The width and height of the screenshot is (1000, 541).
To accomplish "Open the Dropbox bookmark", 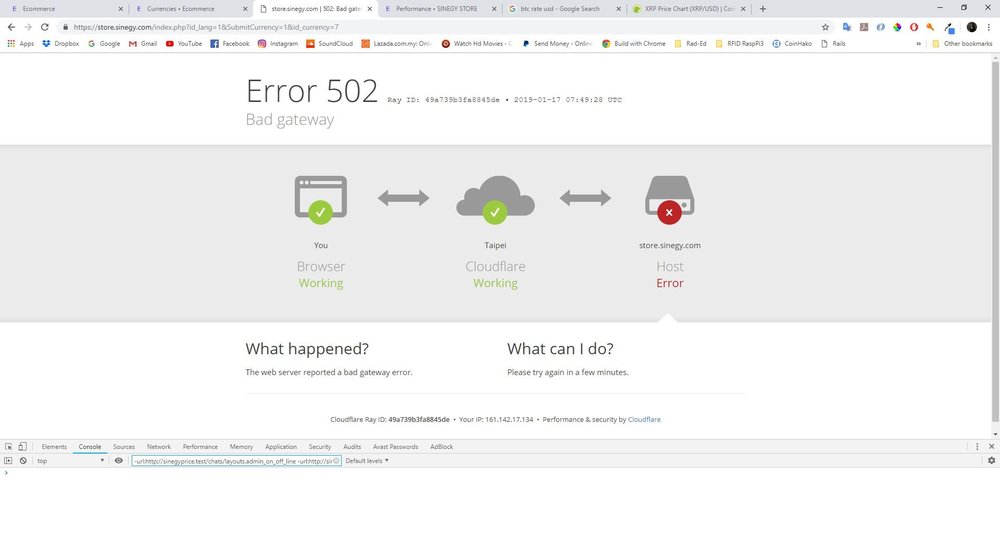I will click(61, 43).
